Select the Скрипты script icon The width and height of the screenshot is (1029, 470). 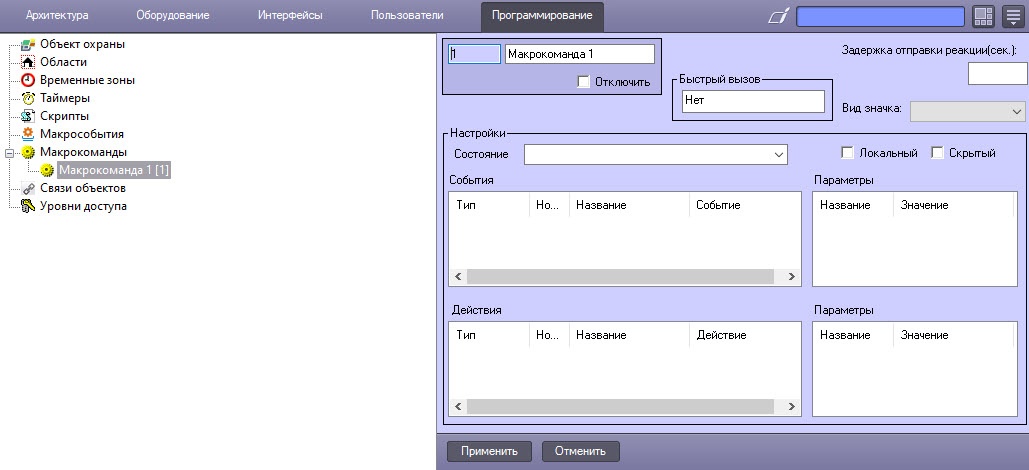(x=28, y=116)
